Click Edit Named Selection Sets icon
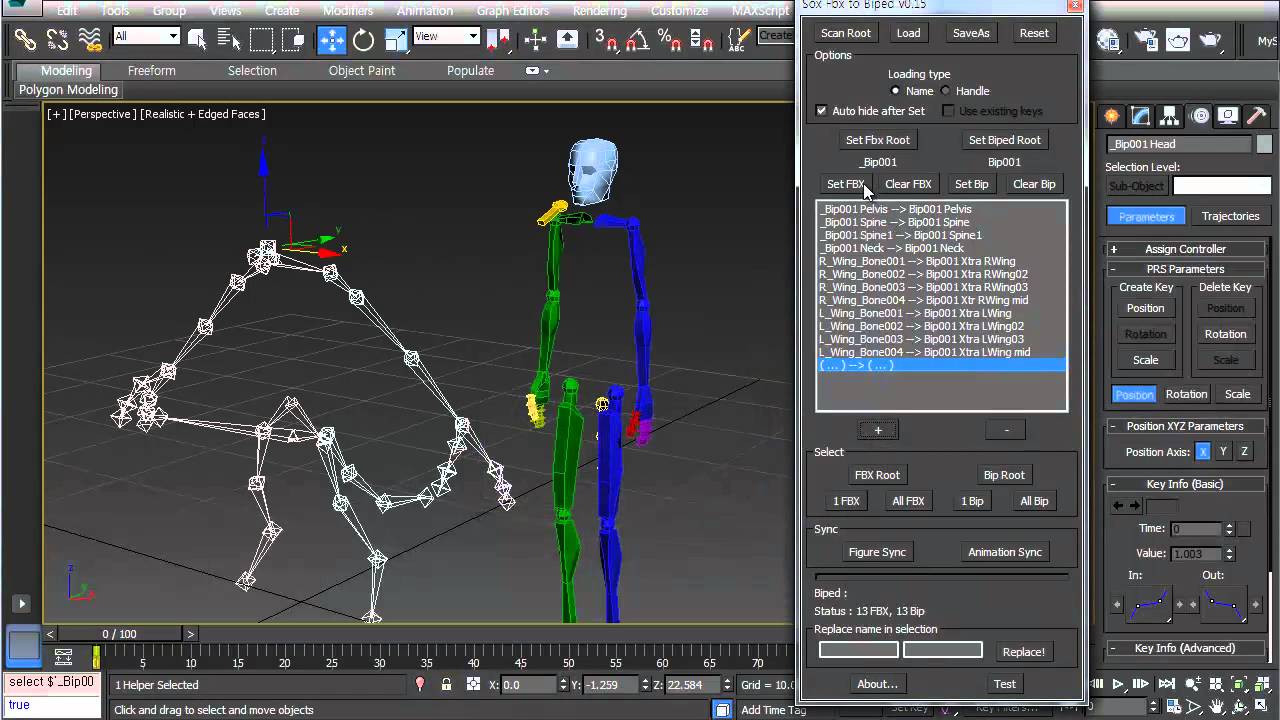 (737, 40)
